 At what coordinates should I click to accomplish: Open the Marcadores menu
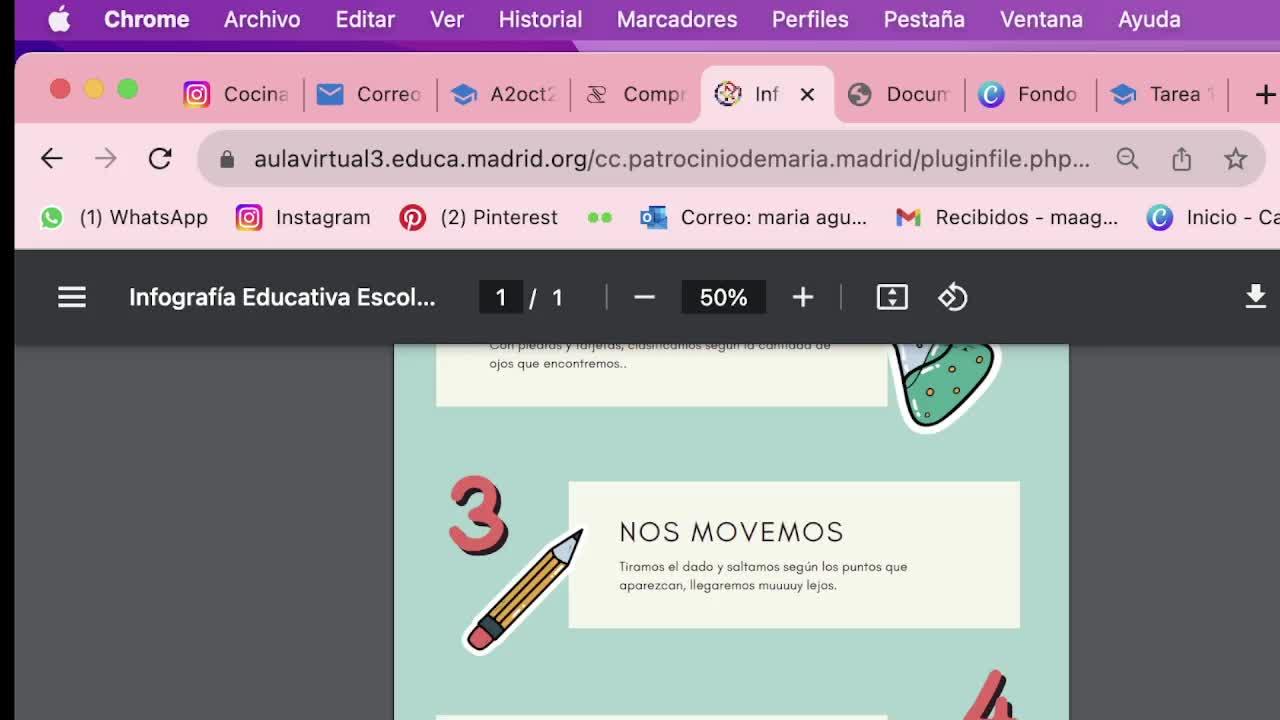coord(677,19)
